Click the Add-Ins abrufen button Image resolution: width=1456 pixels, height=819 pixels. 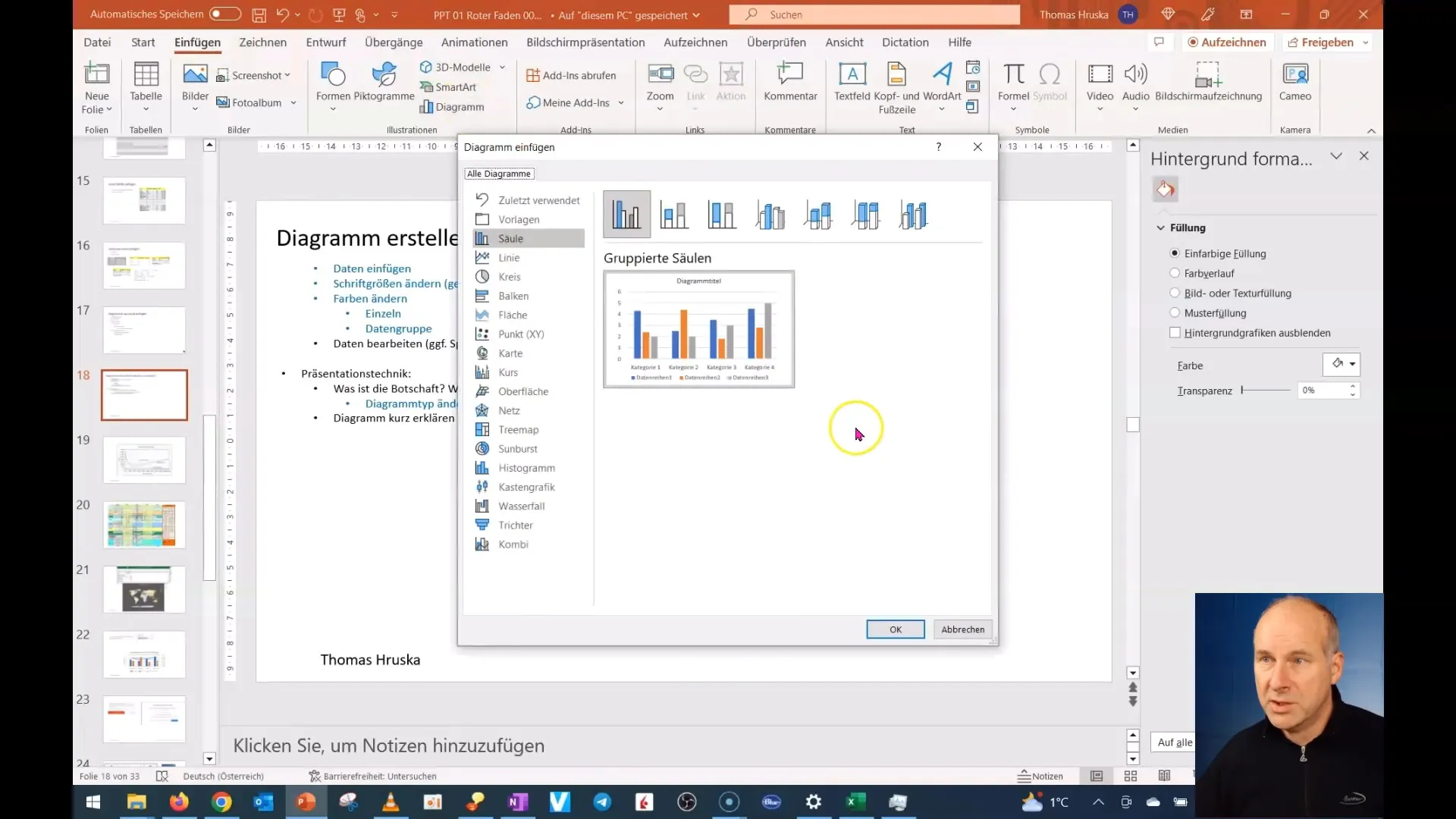(x=571, y=75)
